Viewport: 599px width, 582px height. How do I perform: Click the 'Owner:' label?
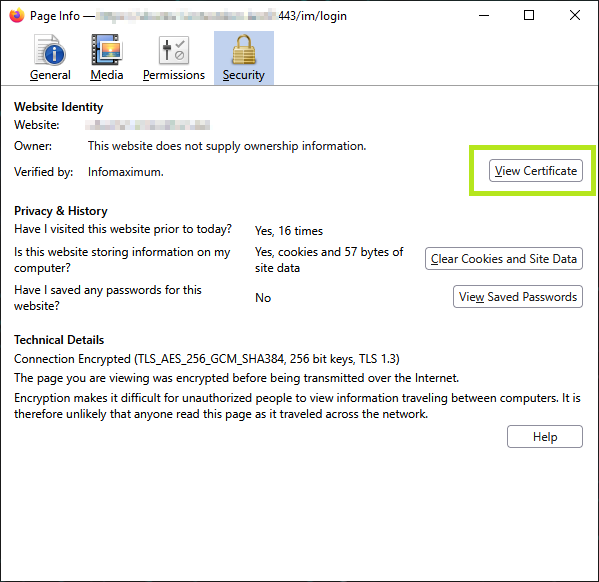33,146
